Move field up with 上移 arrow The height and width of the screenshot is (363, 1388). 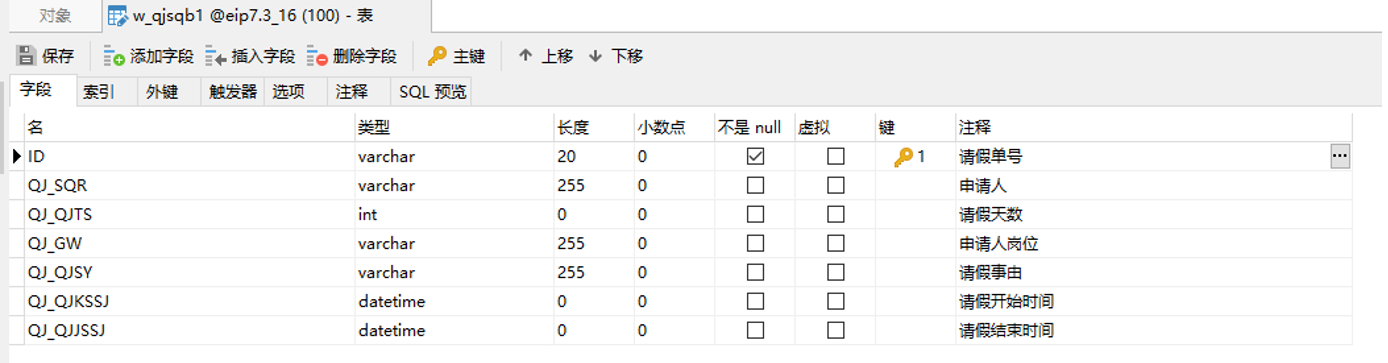coord(526,56)
